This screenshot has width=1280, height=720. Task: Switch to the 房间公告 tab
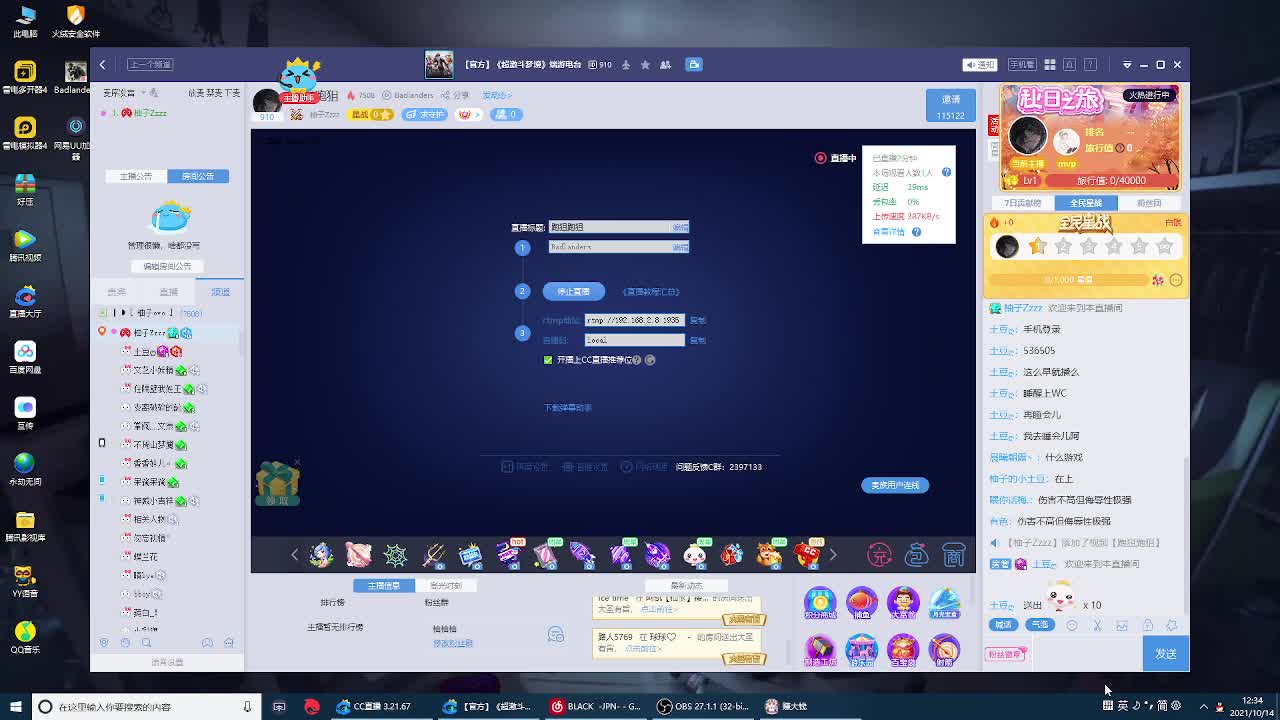pyautogui.click(x=198, y=176)
